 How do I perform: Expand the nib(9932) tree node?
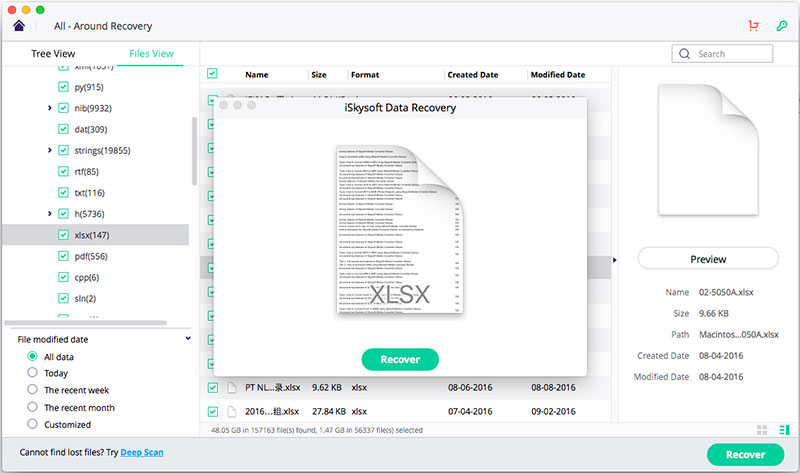click(x=49, y=108)
